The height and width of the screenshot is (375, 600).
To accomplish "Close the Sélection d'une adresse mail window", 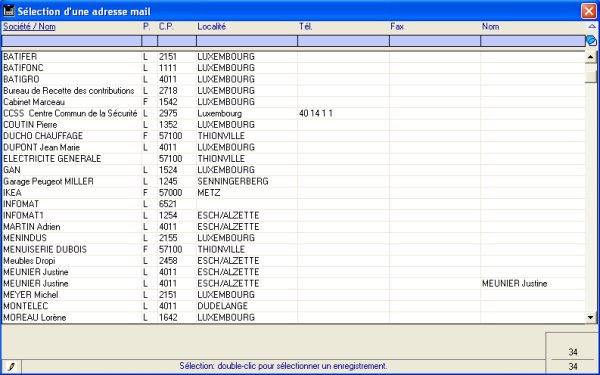I will click(589, 11).
